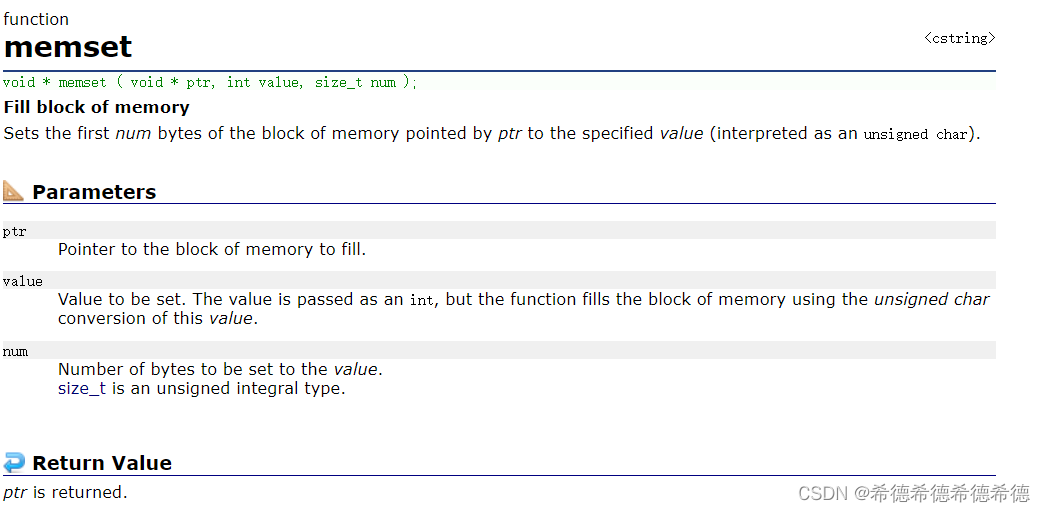Click the "Number of bytes to be set" line
Screen dimensions: 1045x512
tap(221, 369)
